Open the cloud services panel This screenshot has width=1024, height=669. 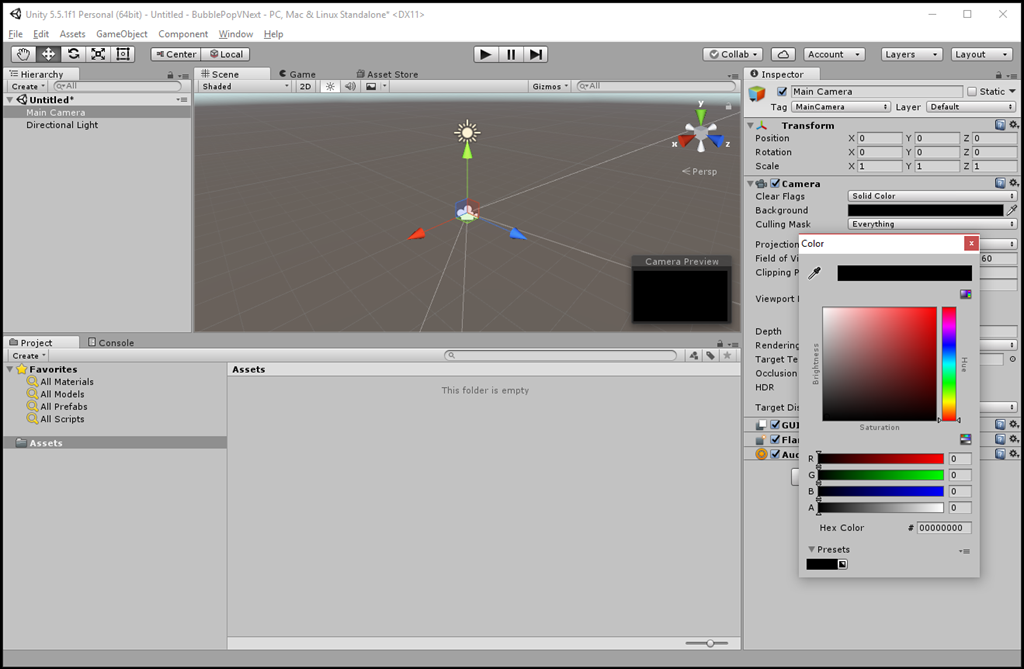click(783, 54)
